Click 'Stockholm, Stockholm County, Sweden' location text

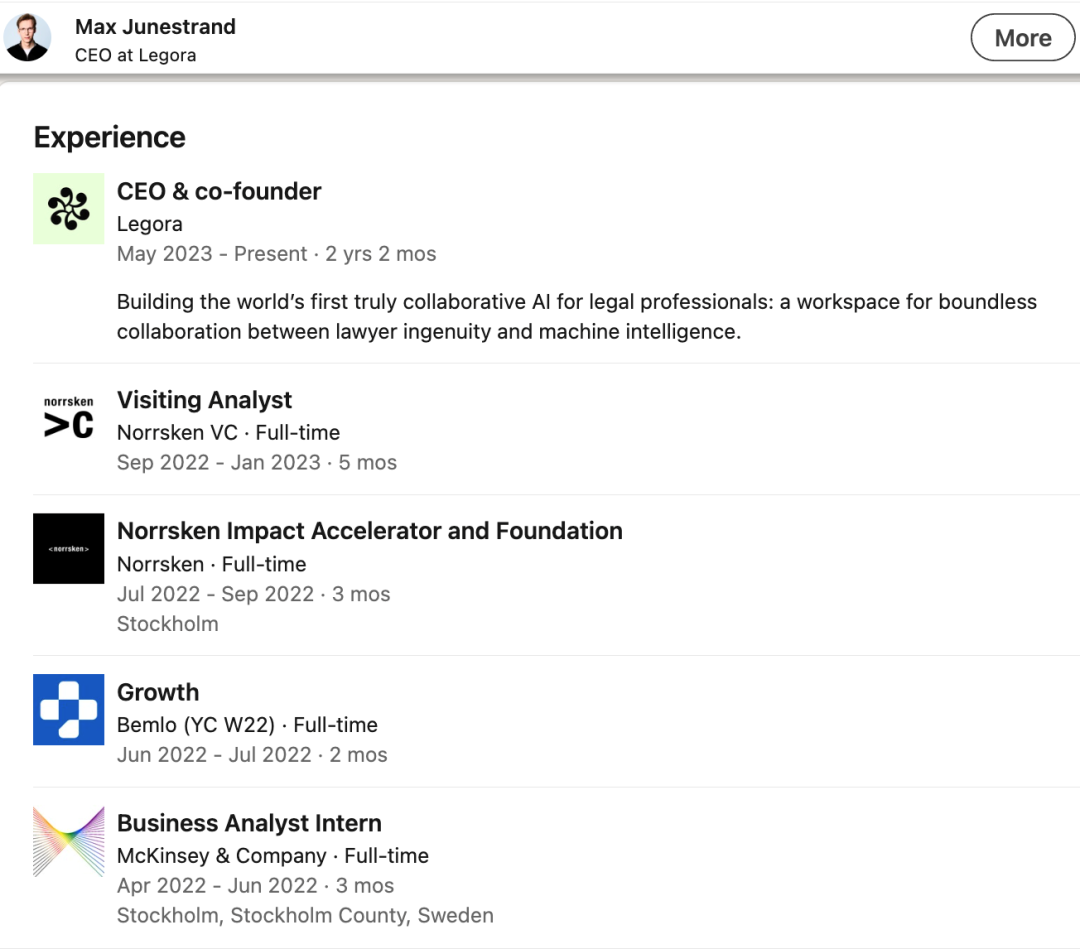pyautogui.click(x=305, y=916)
